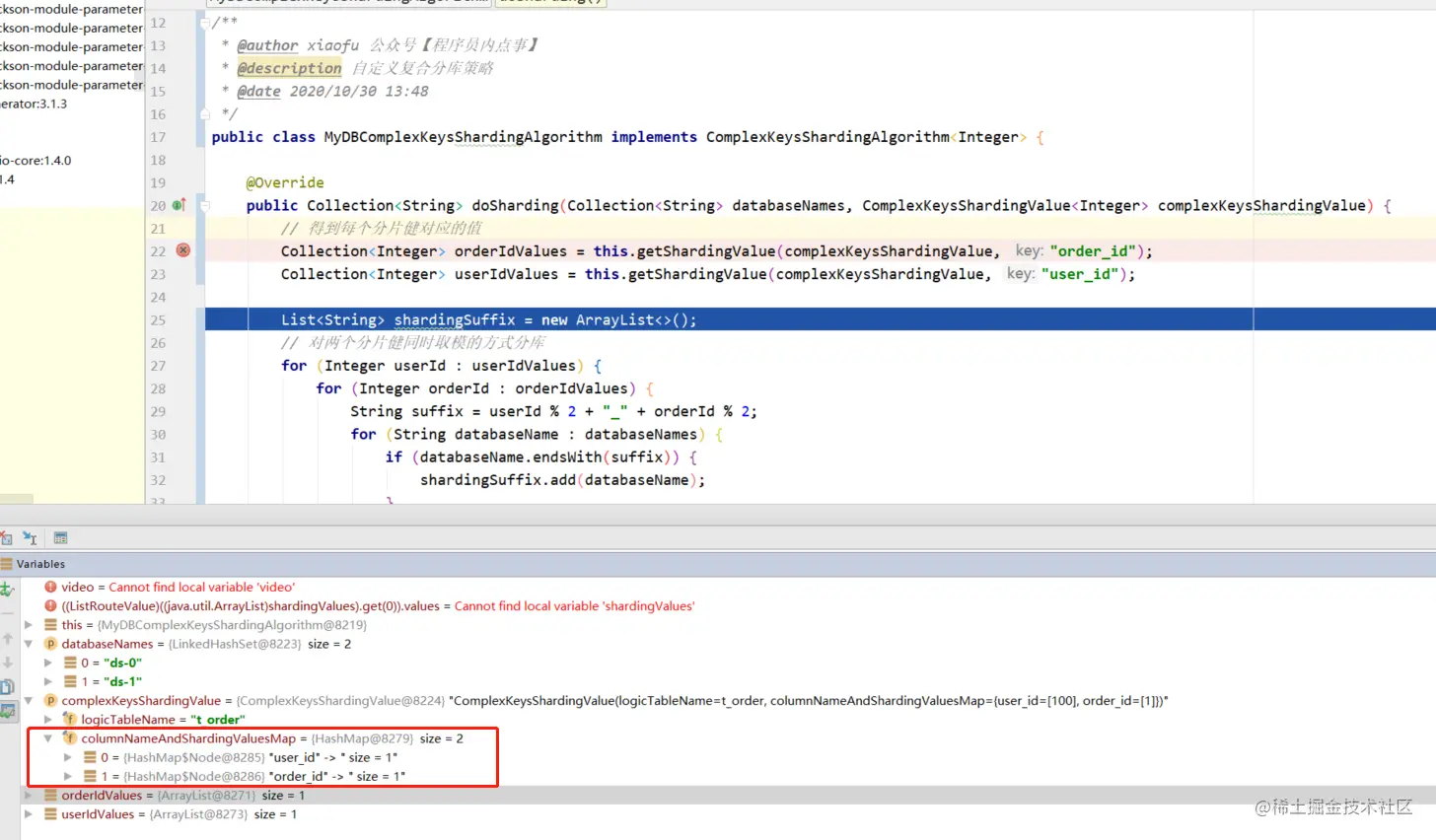The image size is (1436, 840).
Task: Click the breakpoint icon on line 22
Action: click(x=182, y=250)
